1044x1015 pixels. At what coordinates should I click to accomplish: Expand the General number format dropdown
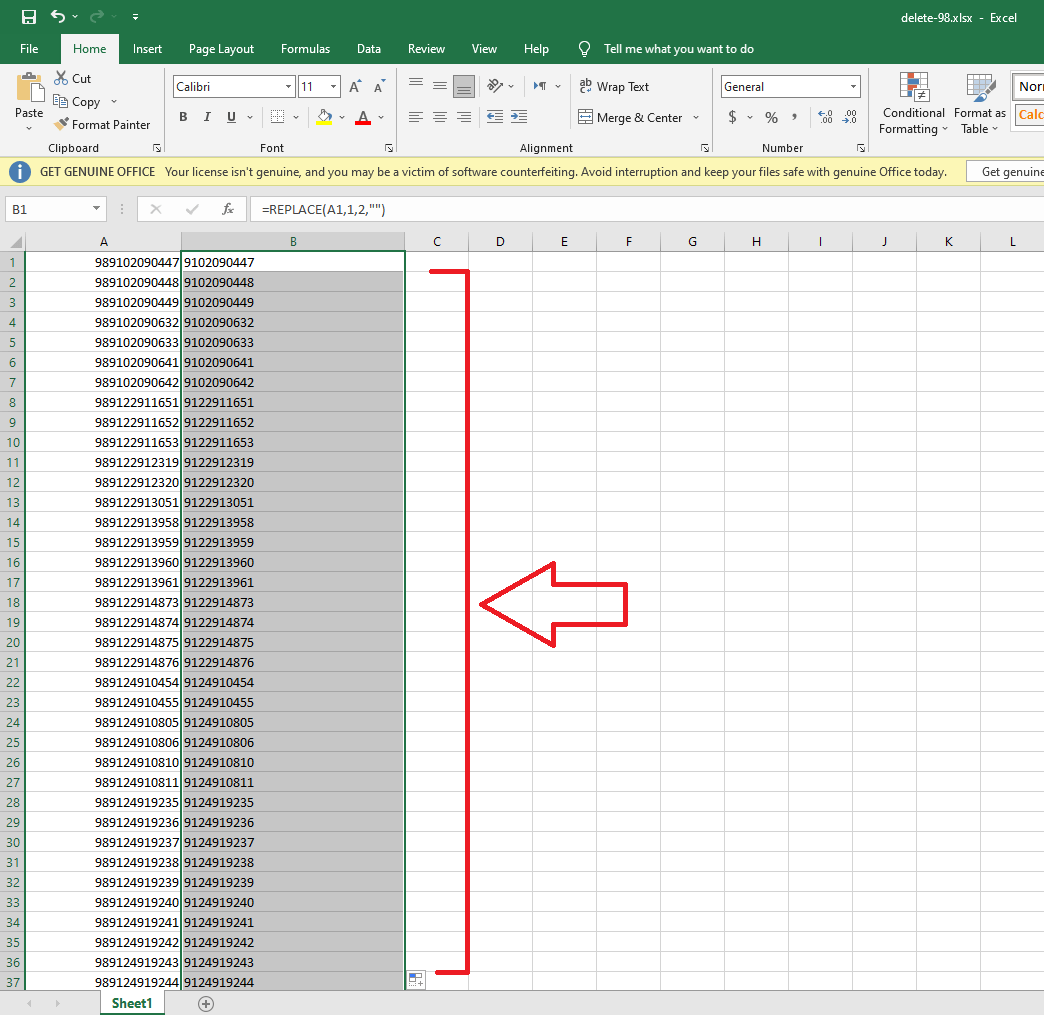tap(852, 87)
